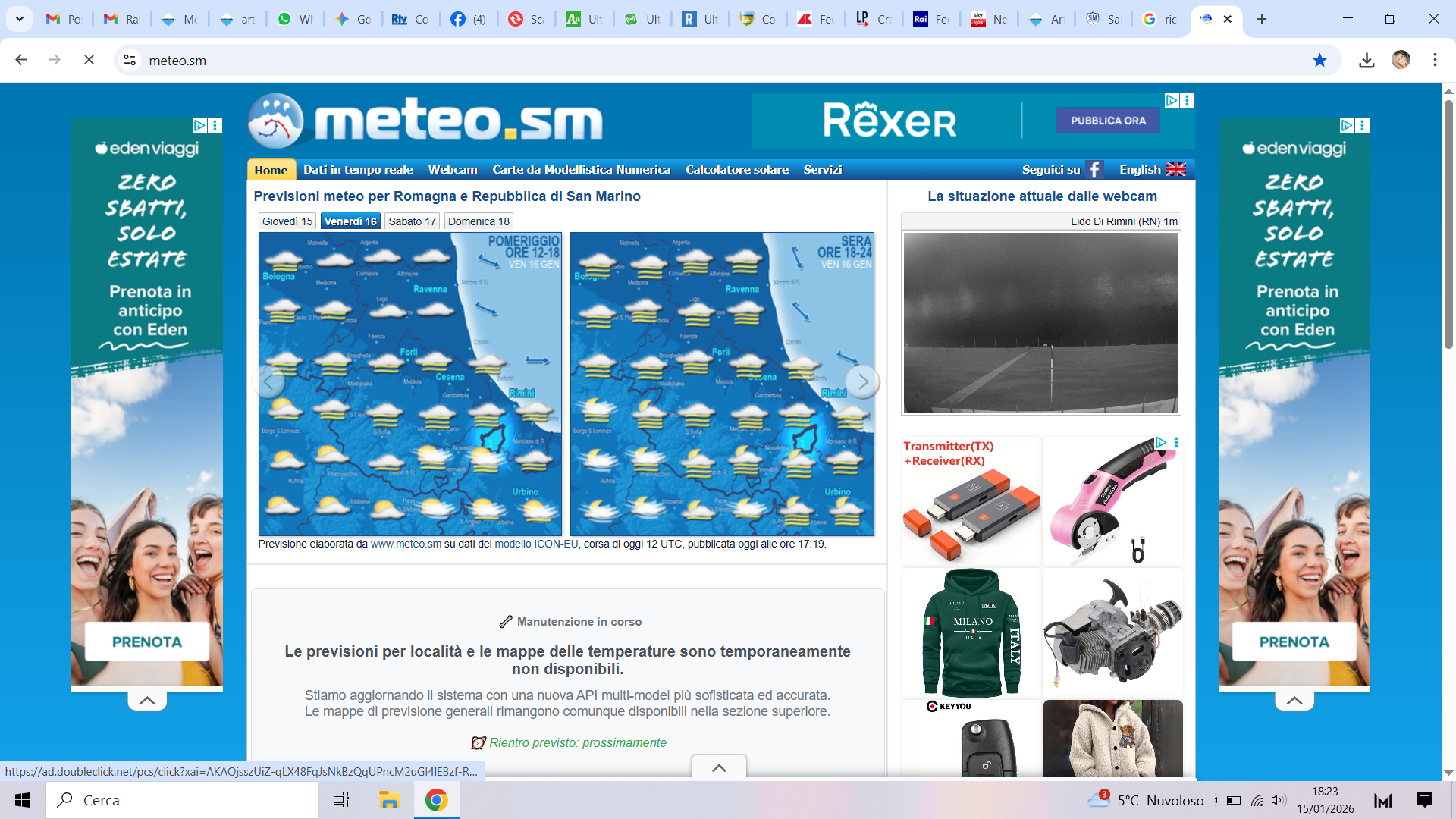Viewport: 1456px width, 819px height.
Task: Stop page loading with X icon
Action: click(89, 60)
